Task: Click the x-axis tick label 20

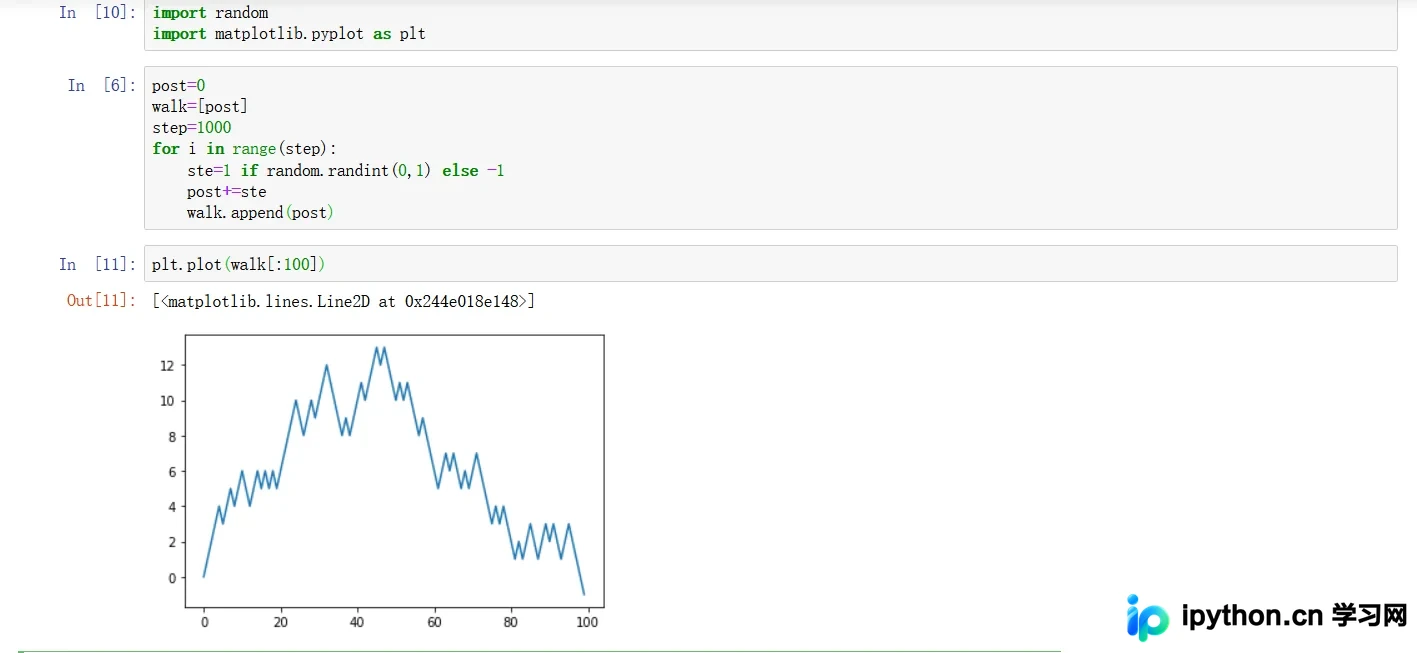Action: coord(281,622)
